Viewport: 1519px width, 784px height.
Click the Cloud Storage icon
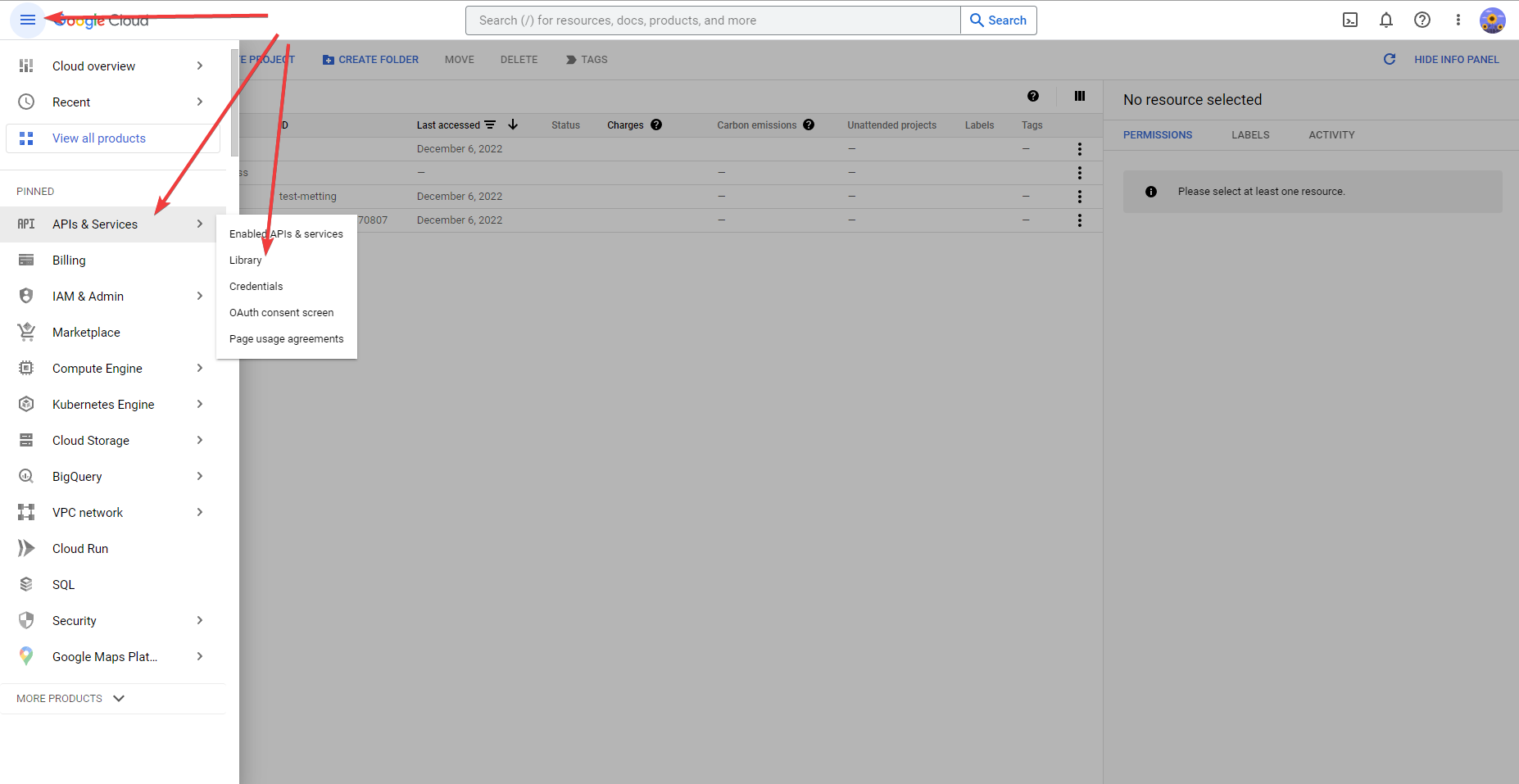[26, 440]
